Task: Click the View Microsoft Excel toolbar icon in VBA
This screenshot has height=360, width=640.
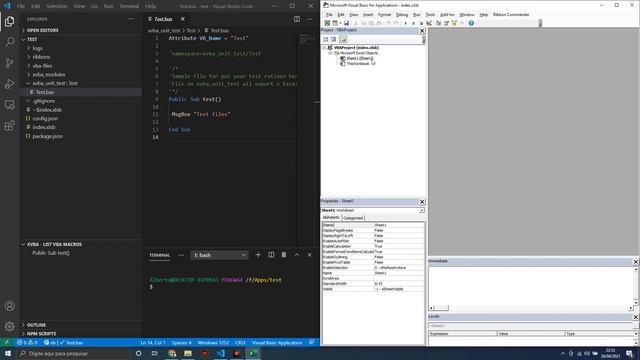Action: [327, 23]
